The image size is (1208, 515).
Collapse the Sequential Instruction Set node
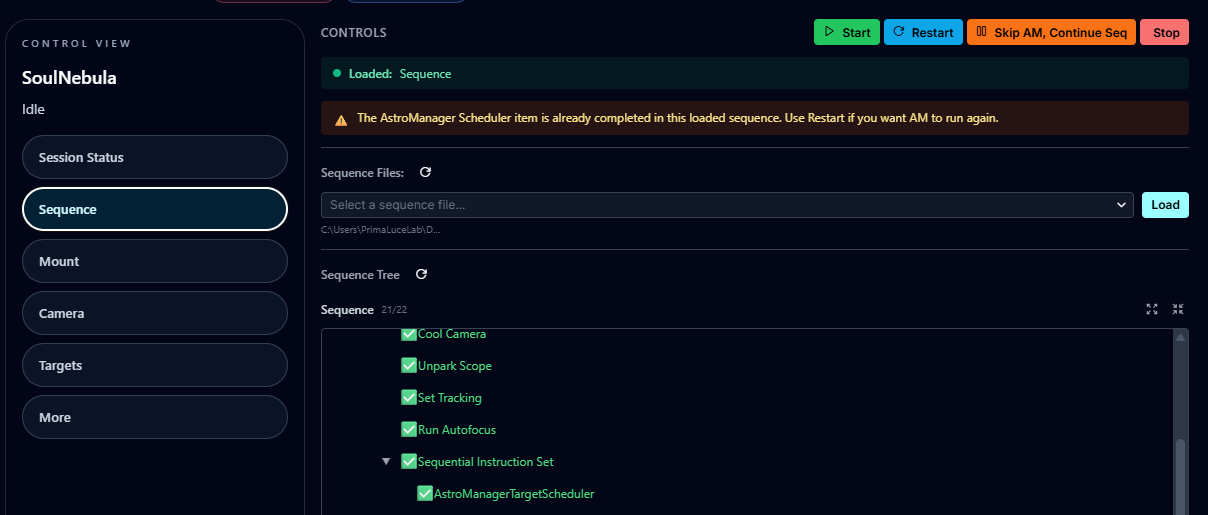pos(386,462)
